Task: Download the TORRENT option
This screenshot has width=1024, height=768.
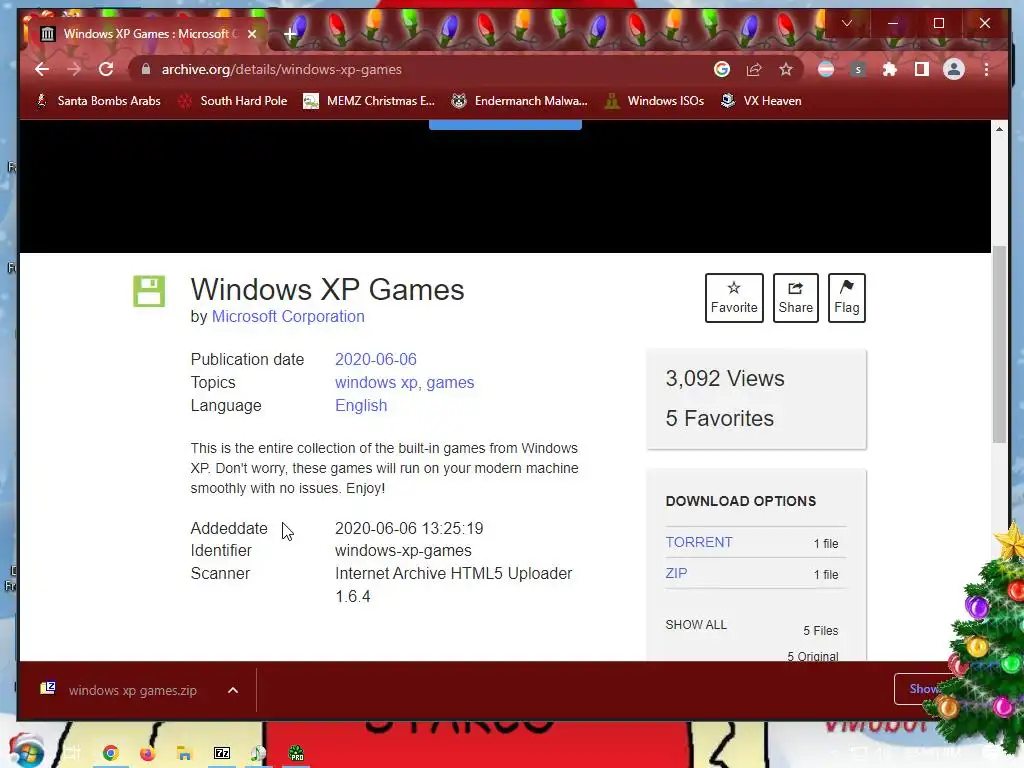Action: coord(699,542)
